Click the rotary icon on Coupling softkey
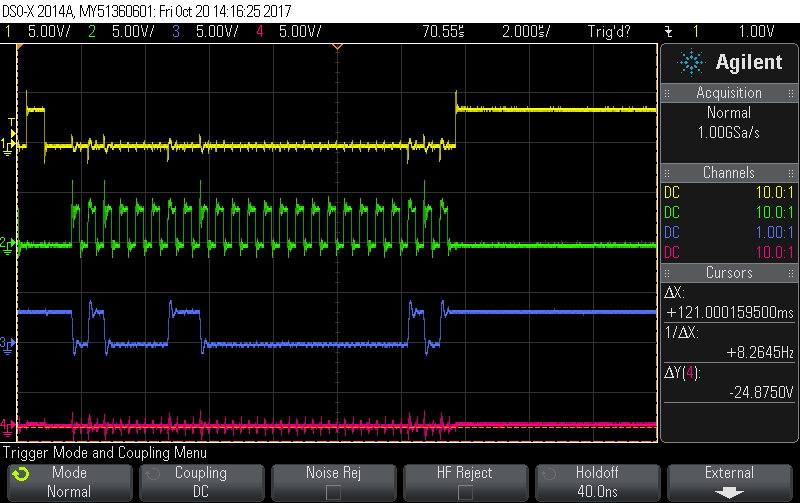This screenshot has height=503, width=800. pos(153,474)
